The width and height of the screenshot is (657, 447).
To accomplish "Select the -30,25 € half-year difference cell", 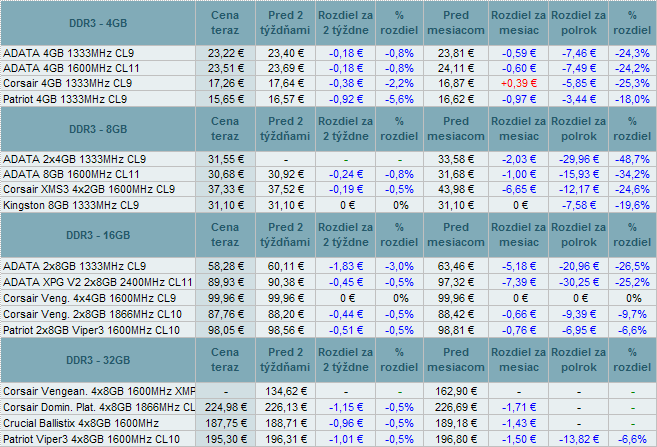I will click(579, 282).
